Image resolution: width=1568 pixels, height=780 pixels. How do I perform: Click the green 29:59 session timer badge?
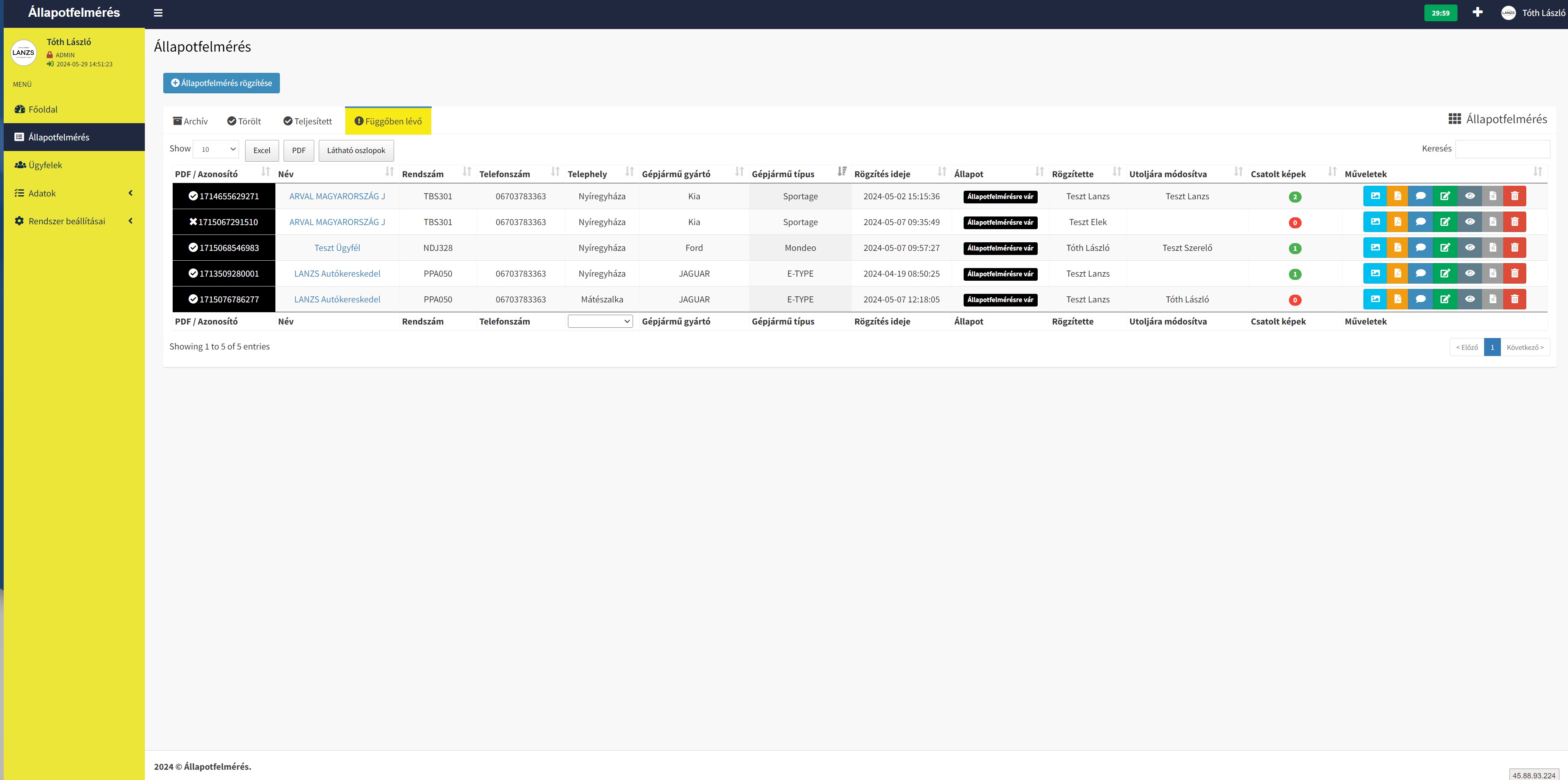(1440, 13)
